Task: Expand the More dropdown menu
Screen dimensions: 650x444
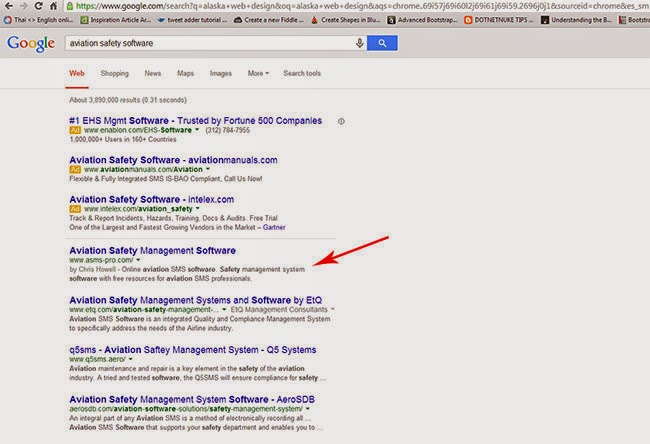Action: tap(258, 73)
